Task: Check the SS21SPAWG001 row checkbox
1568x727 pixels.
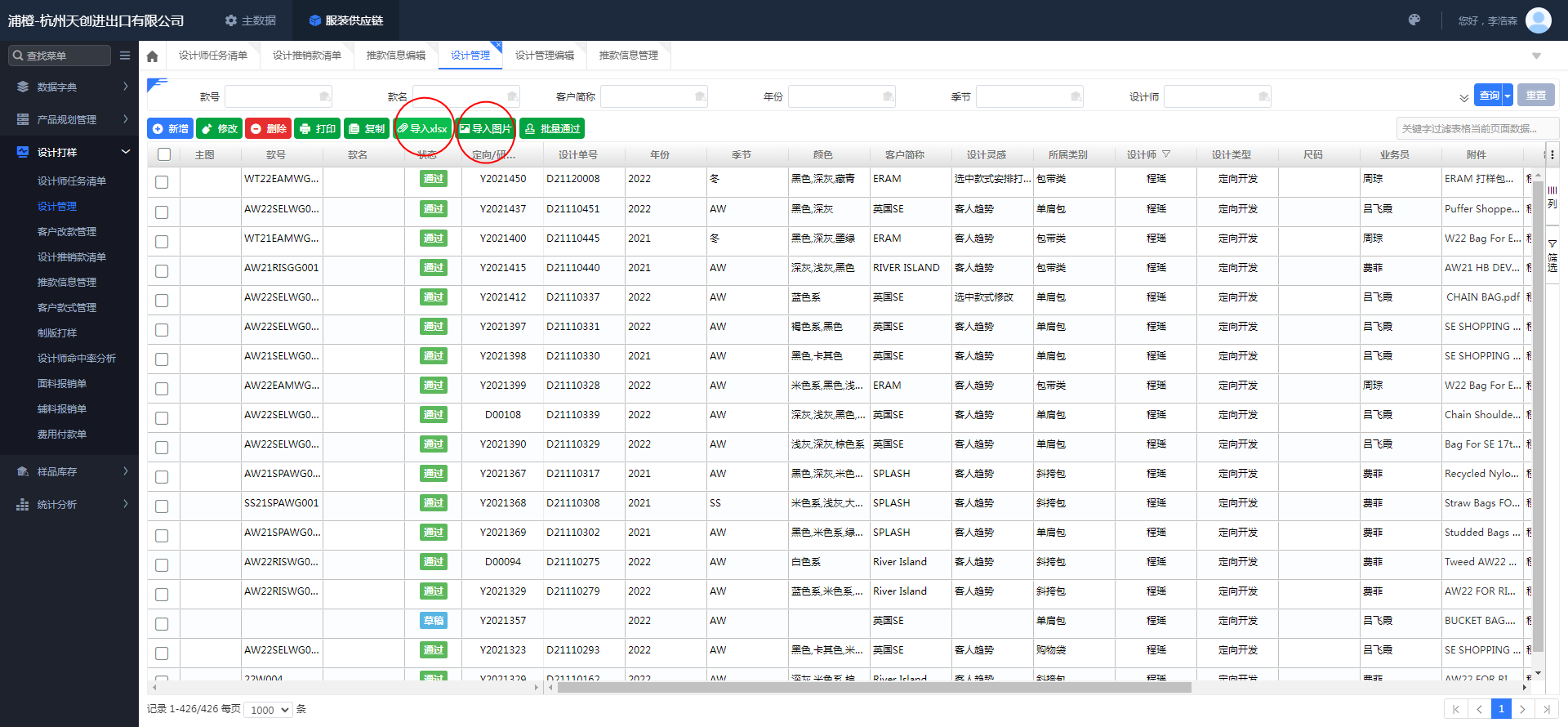Action: (162, 506)
